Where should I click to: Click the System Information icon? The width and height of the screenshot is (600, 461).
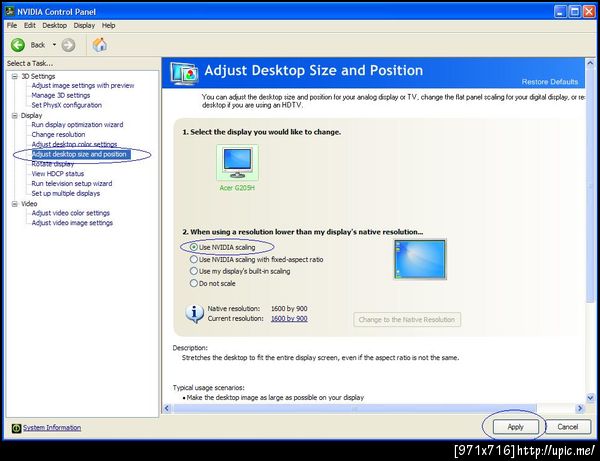point(16,428)
